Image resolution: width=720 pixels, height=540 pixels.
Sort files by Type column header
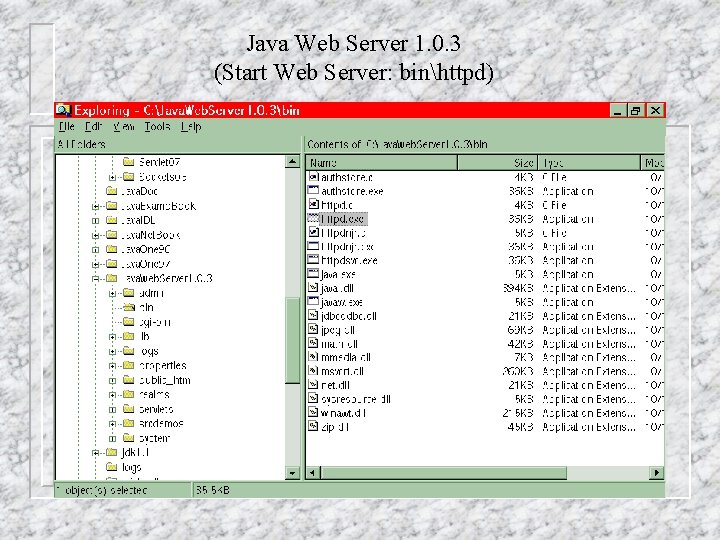[x=589, y=163]
